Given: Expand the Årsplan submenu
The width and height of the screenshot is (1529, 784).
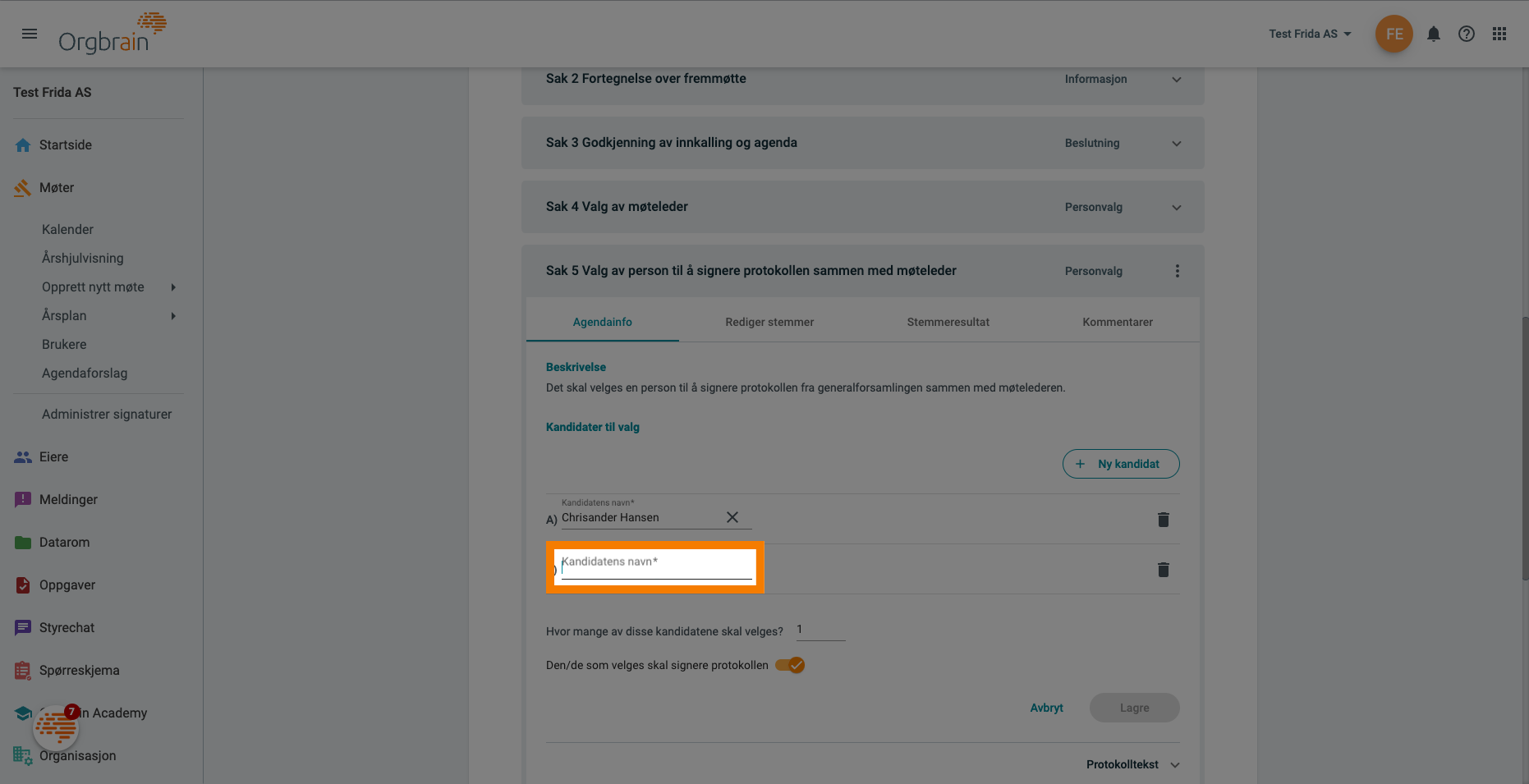Looking at the screenshot, I should coord(173,316).
